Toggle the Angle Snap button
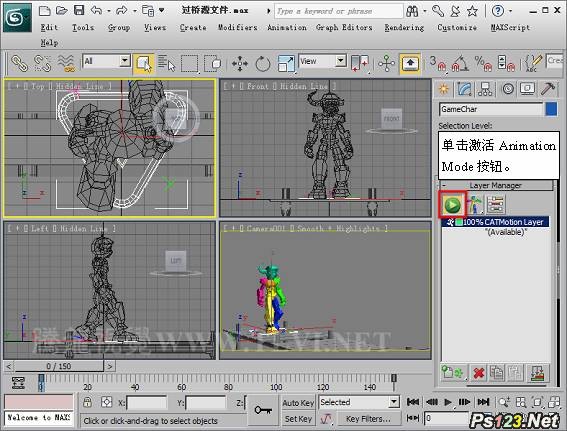The width and height of the screenshot is (567, 431). click(460, 63)
